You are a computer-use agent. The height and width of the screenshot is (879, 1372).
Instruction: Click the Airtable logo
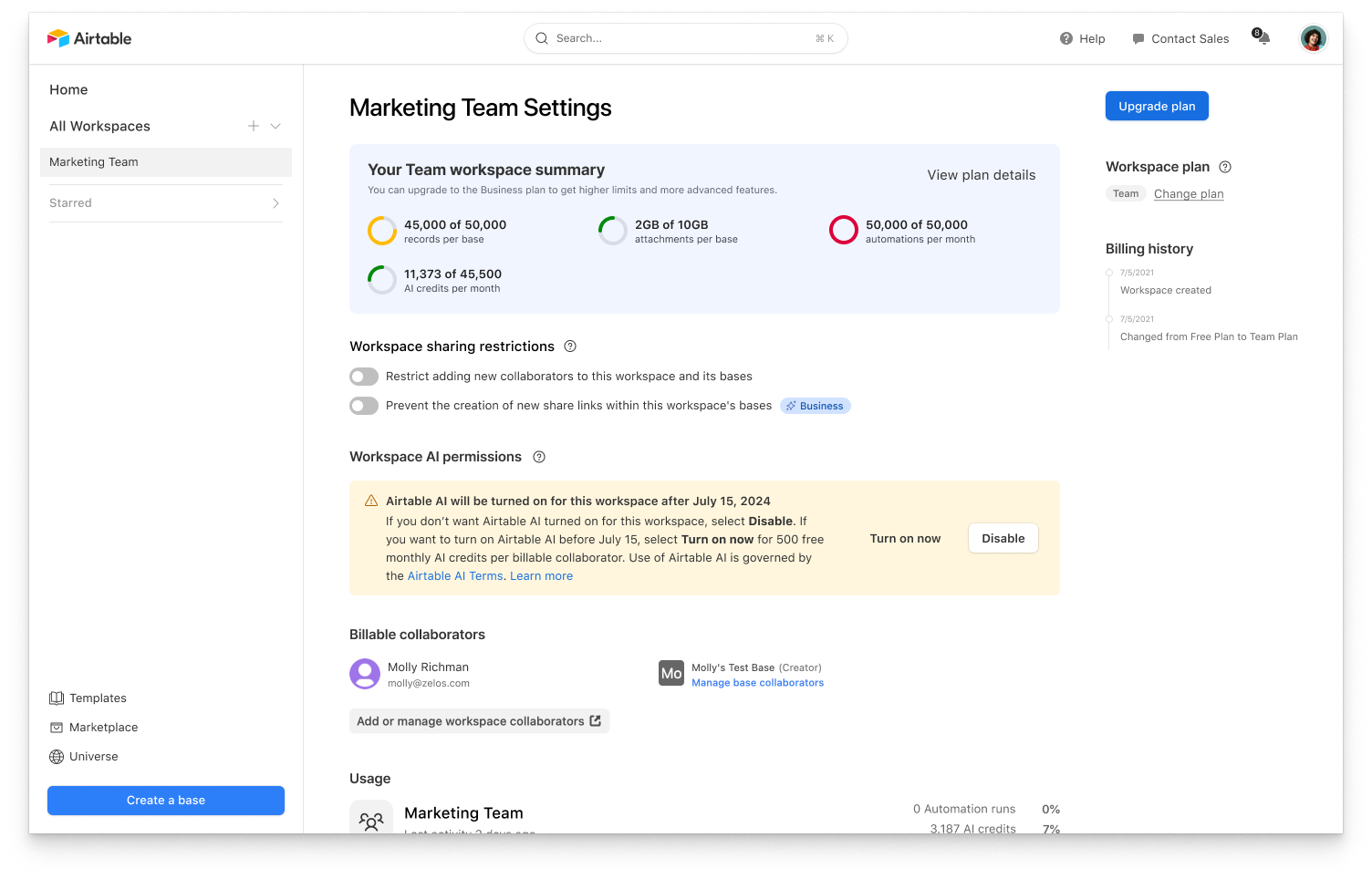point(89,38)
